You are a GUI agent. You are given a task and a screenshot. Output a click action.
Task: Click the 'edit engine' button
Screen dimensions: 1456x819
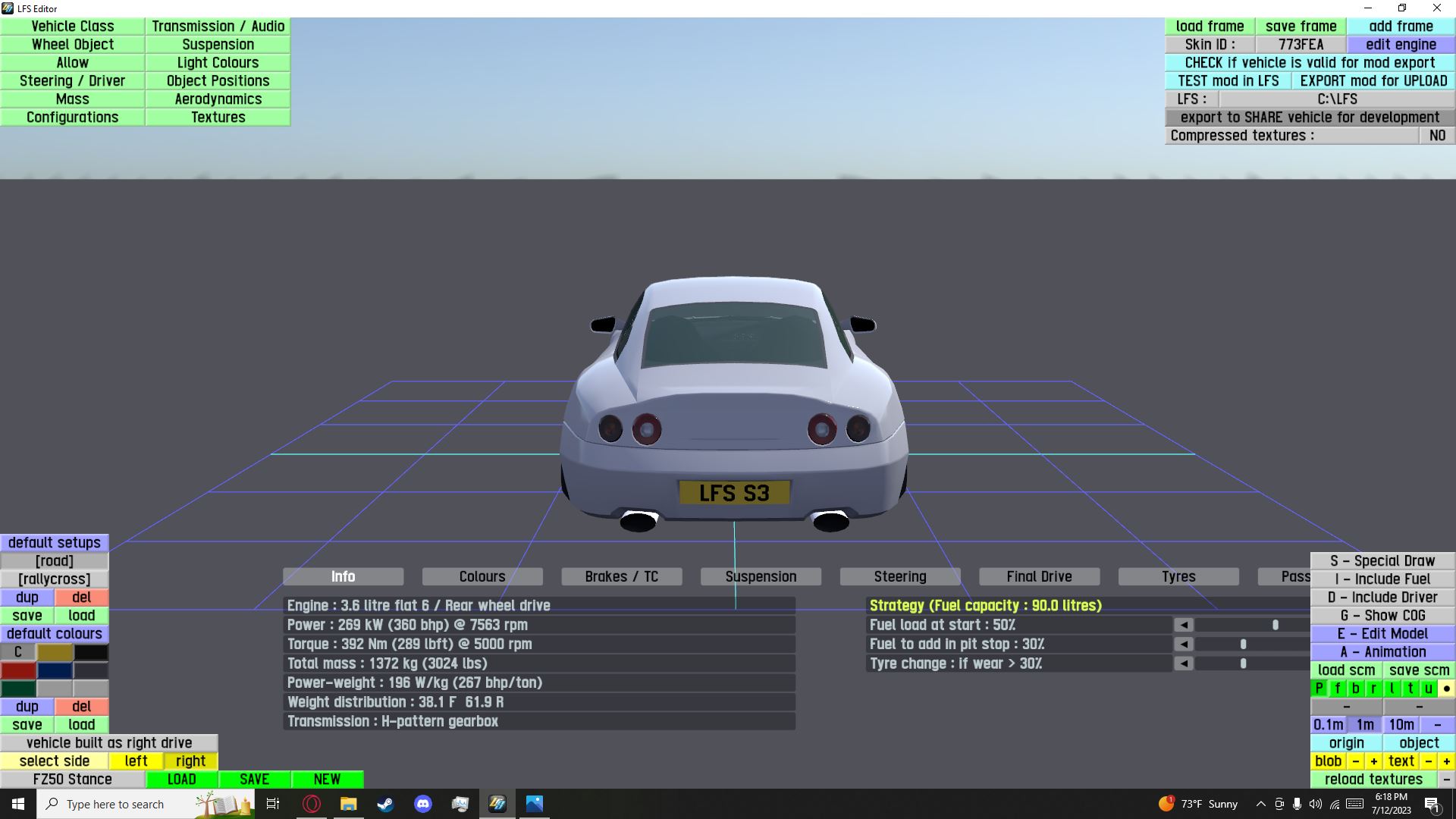click(1401, 45)
